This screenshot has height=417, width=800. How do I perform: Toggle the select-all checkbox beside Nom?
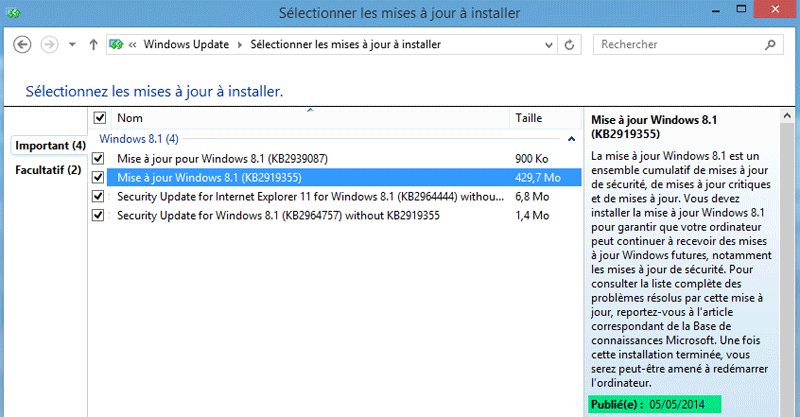pyautogui.click(x=99, y=118)
